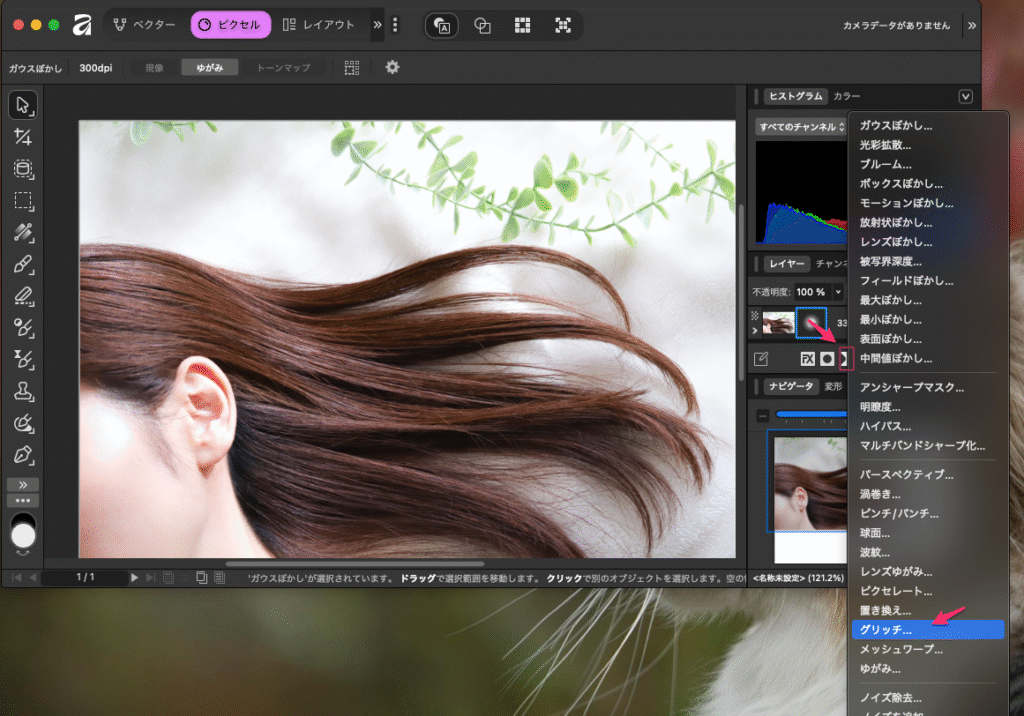This screenshot has width=1024, height=716.
Task: Select the Move tool arrow
Action: [x=24, y=105]
